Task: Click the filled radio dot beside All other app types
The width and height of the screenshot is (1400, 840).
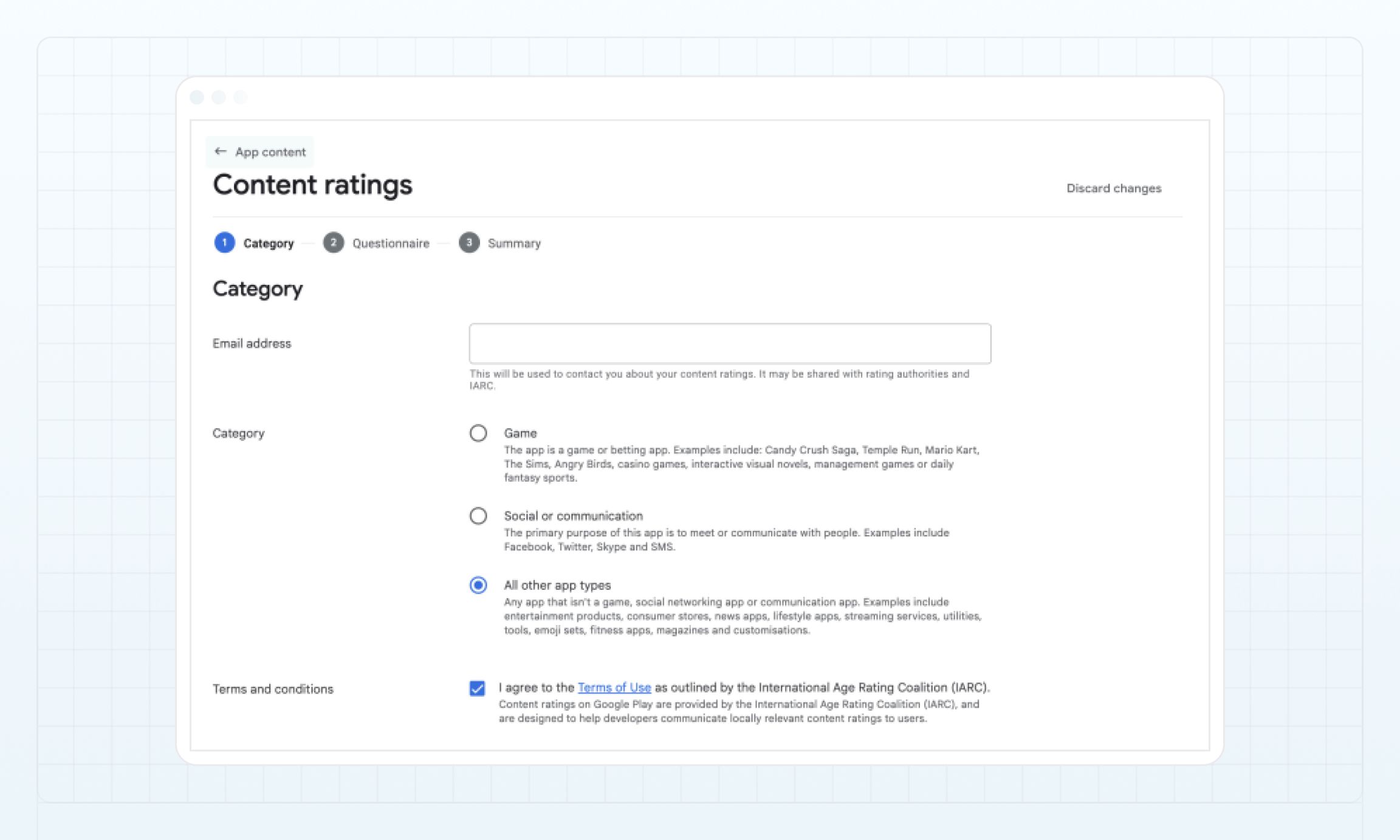Action: click(478, 585)
